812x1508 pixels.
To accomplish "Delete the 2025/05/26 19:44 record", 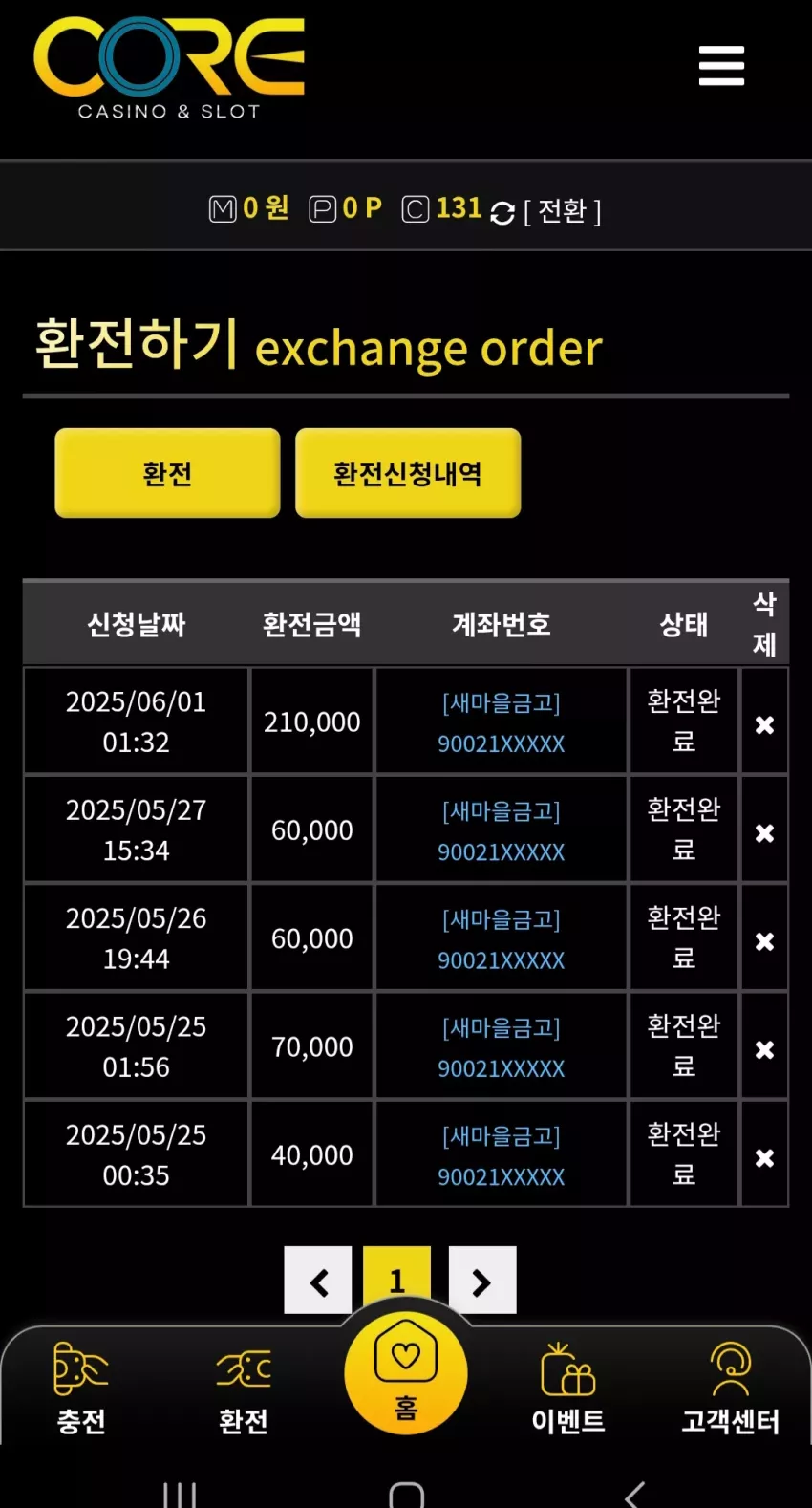I will pyautogui.click(x=764, y=940).
